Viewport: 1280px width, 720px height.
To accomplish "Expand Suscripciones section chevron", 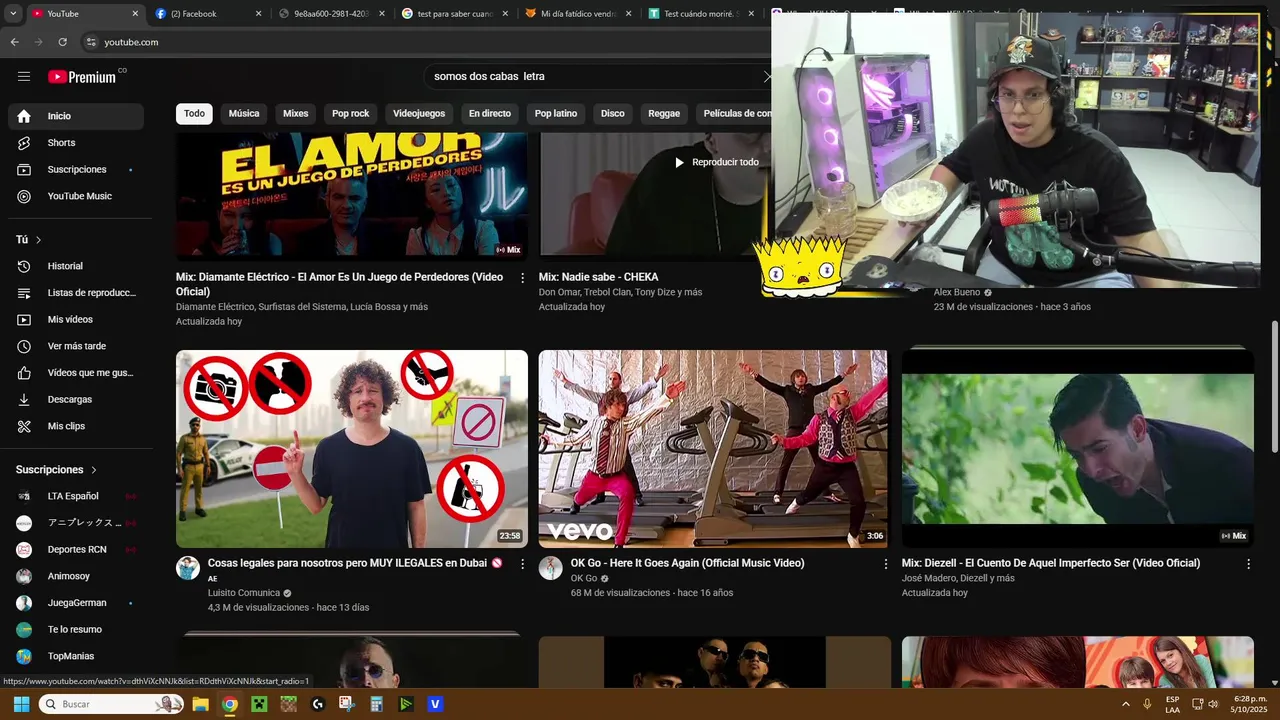I will (94, 470).
